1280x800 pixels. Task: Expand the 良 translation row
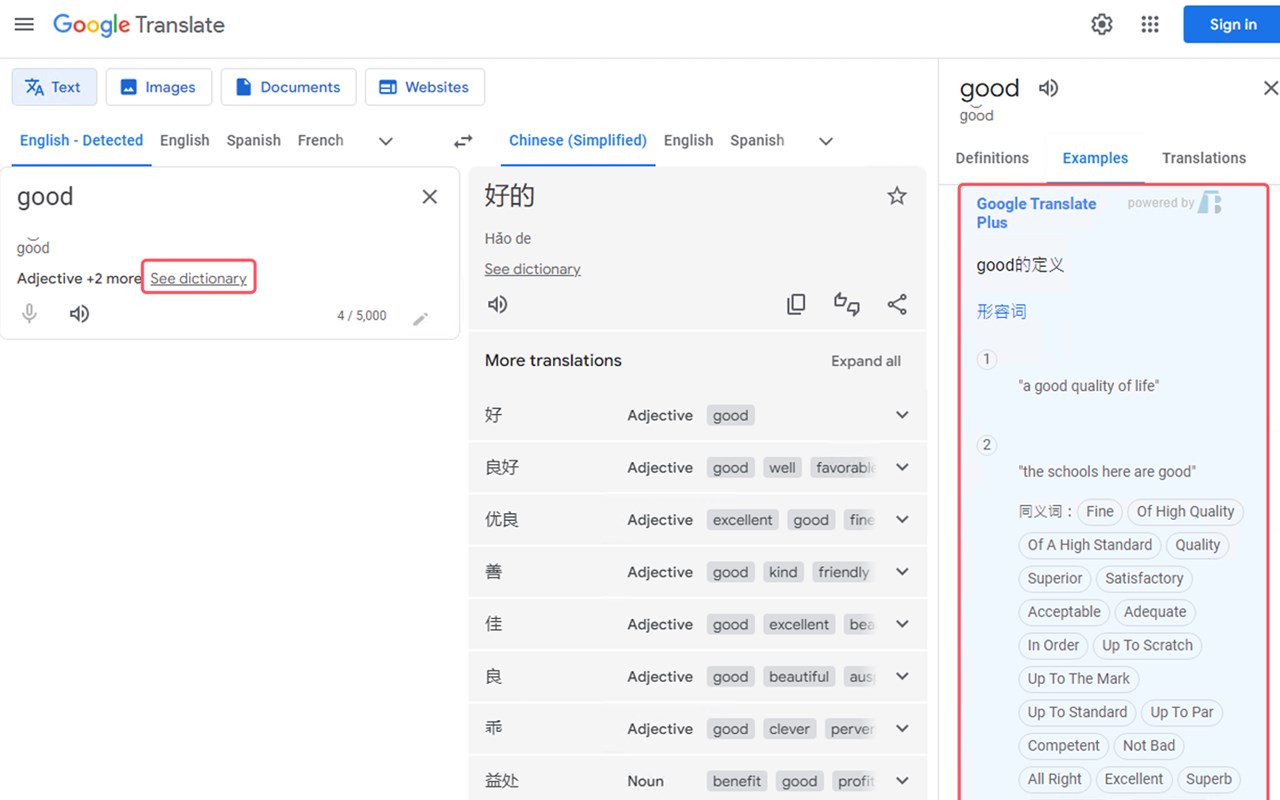[x=902, y=676]
